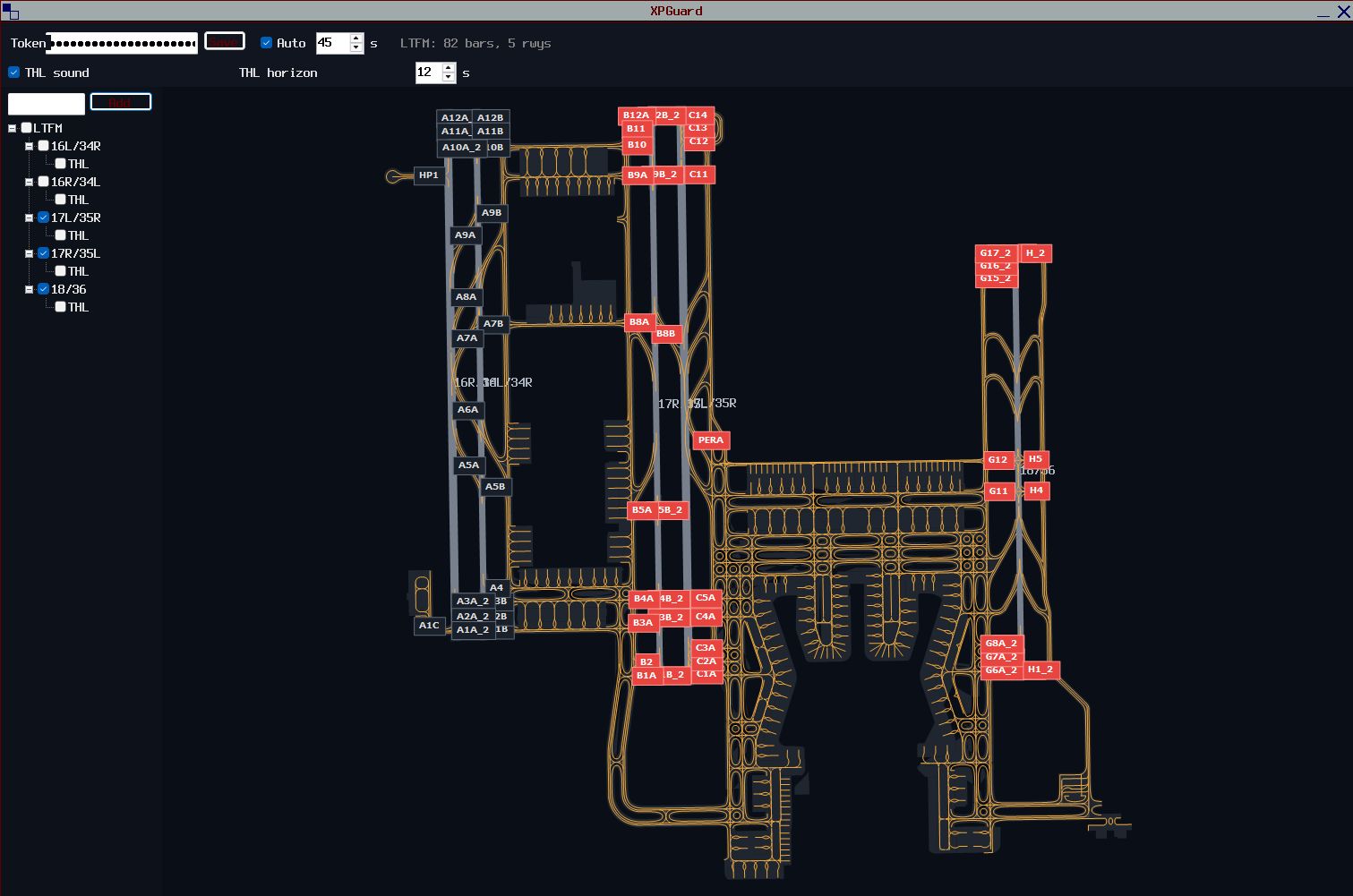Select the red H1_2 stop bar marker
The width and height of the screenshot is (1353, 896).
tap(1040, 670)
